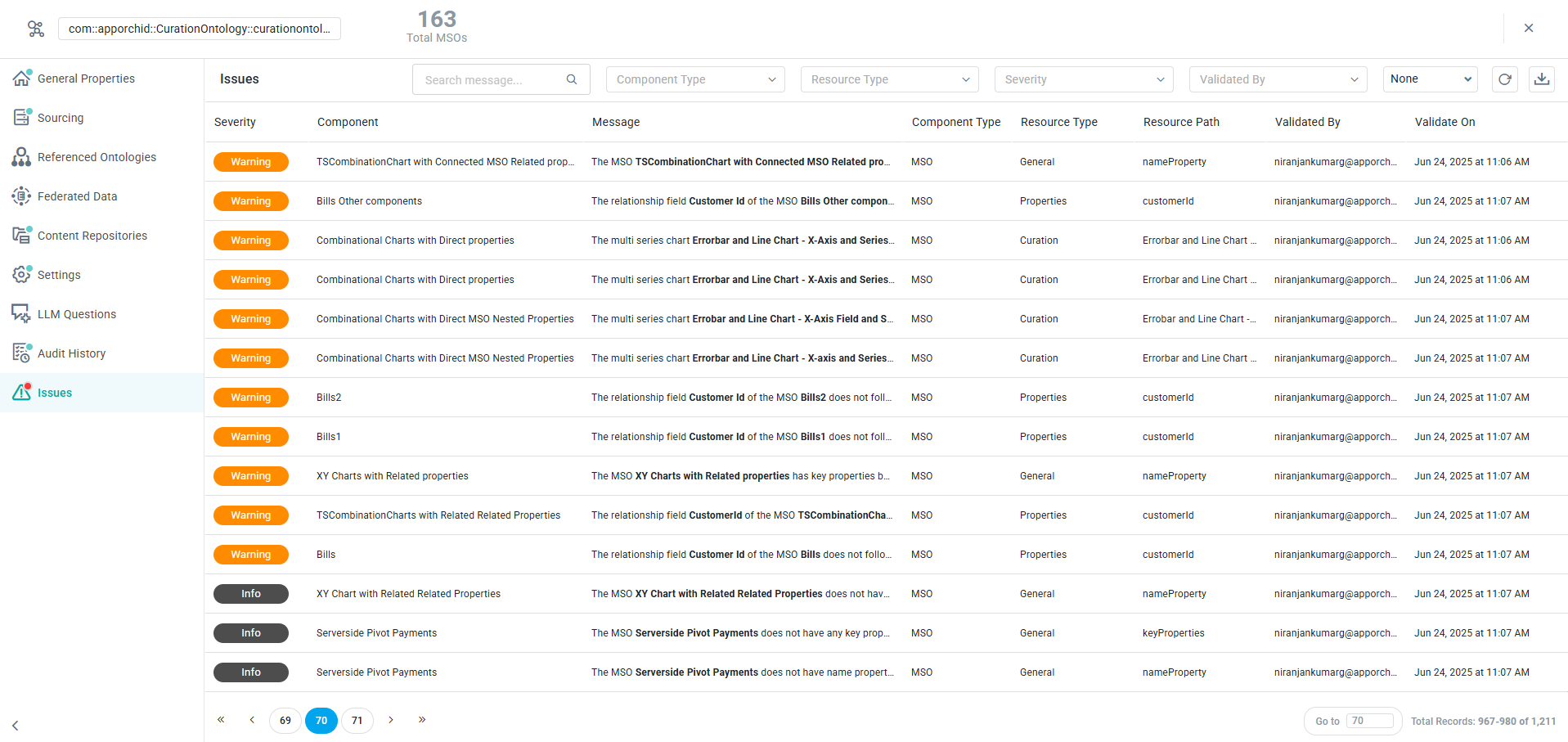Expand the Validated By filter dropdown
The width and height of the screenshot is (1568, 742).
pos(1278,79)
